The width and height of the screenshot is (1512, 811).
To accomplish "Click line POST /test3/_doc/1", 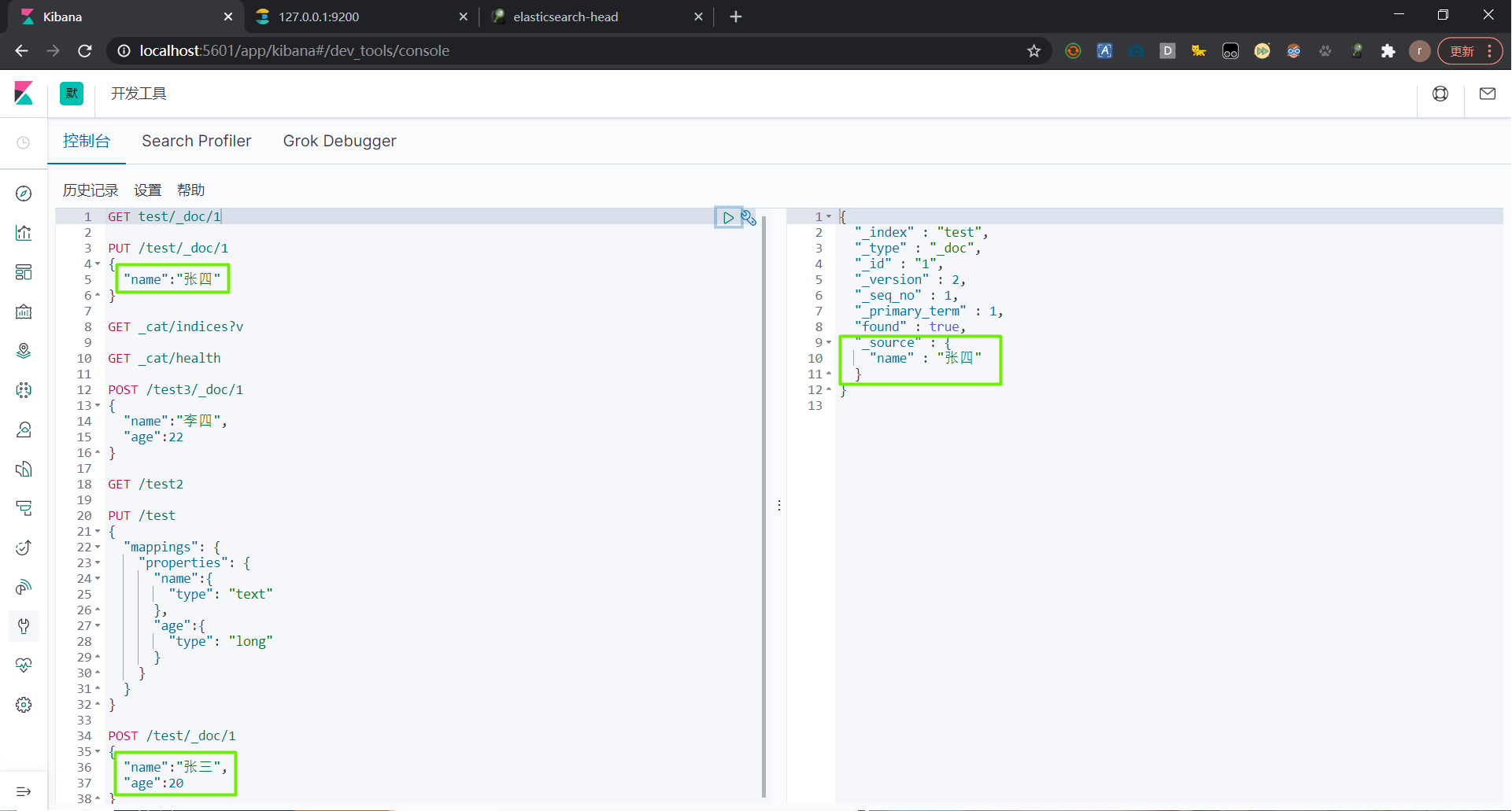I will [x=176, y=389].
